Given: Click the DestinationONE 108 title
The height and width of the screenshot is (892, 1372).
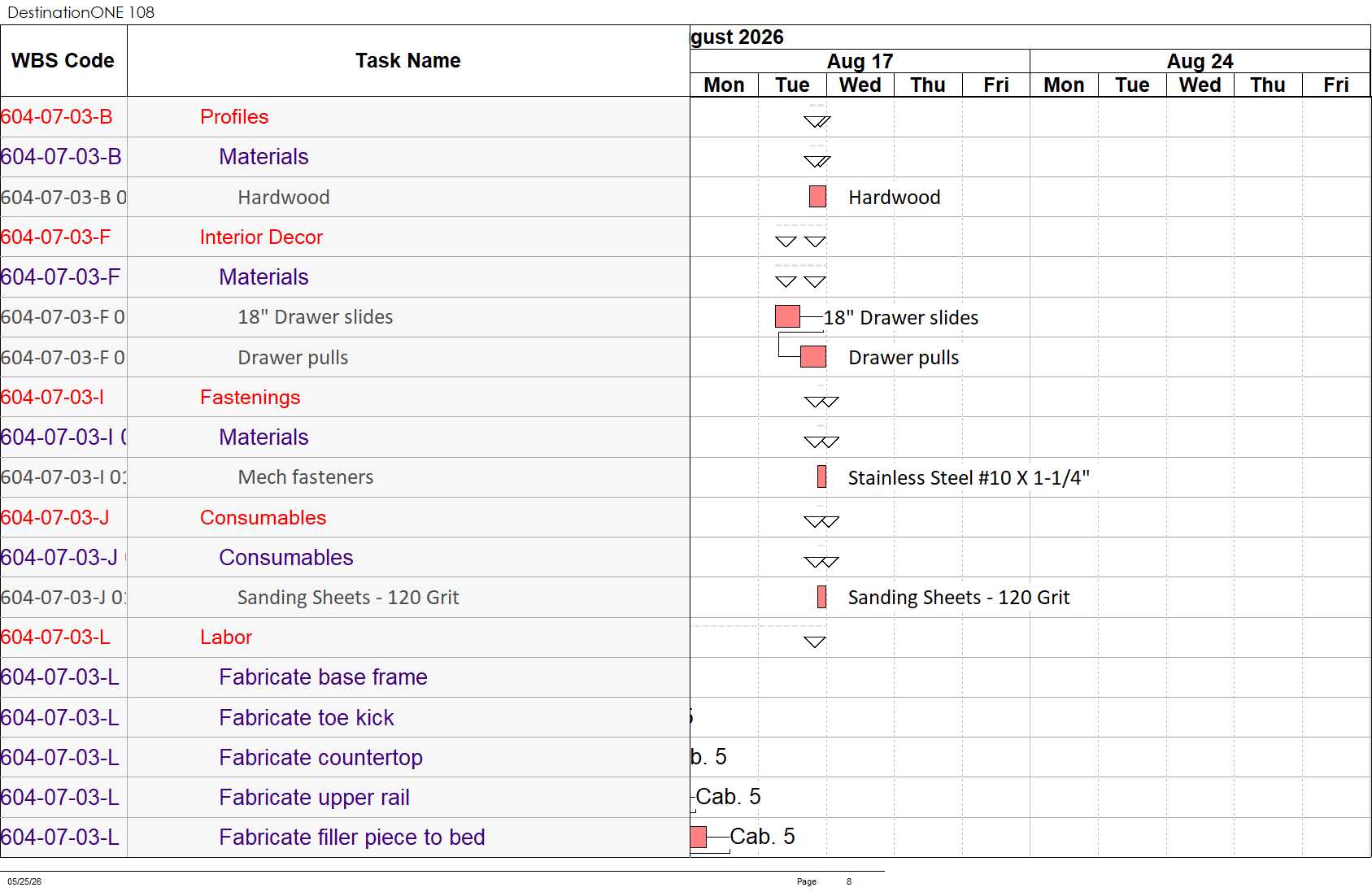Looking at the screenshot, I should click(81, 12).
